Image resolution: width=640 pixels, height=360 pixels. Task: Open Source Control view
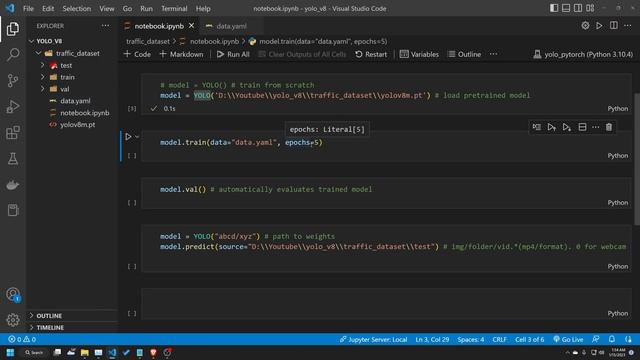pos(13,80)
